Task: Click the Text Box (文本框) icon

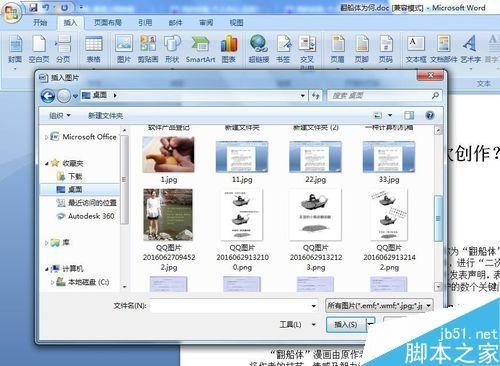Action: point(416,49)
